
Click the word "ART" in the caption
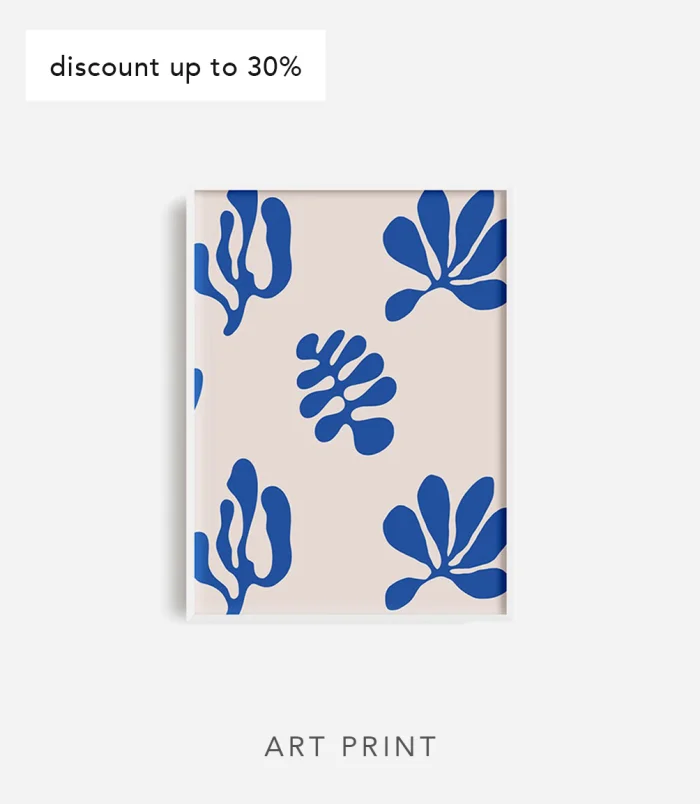[294, 747]
